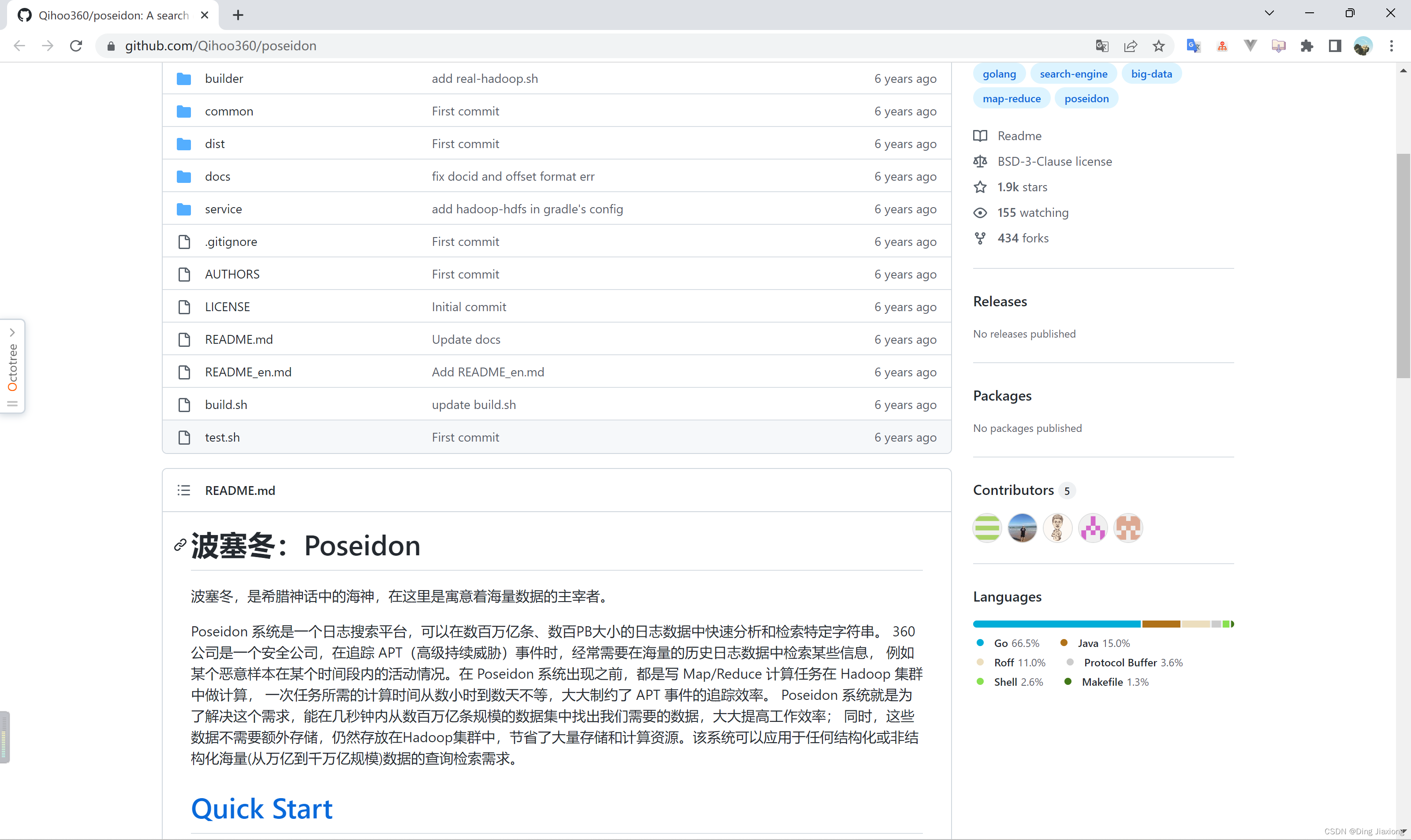Click the green-striped contributor avatar

(x=987, y=528)
